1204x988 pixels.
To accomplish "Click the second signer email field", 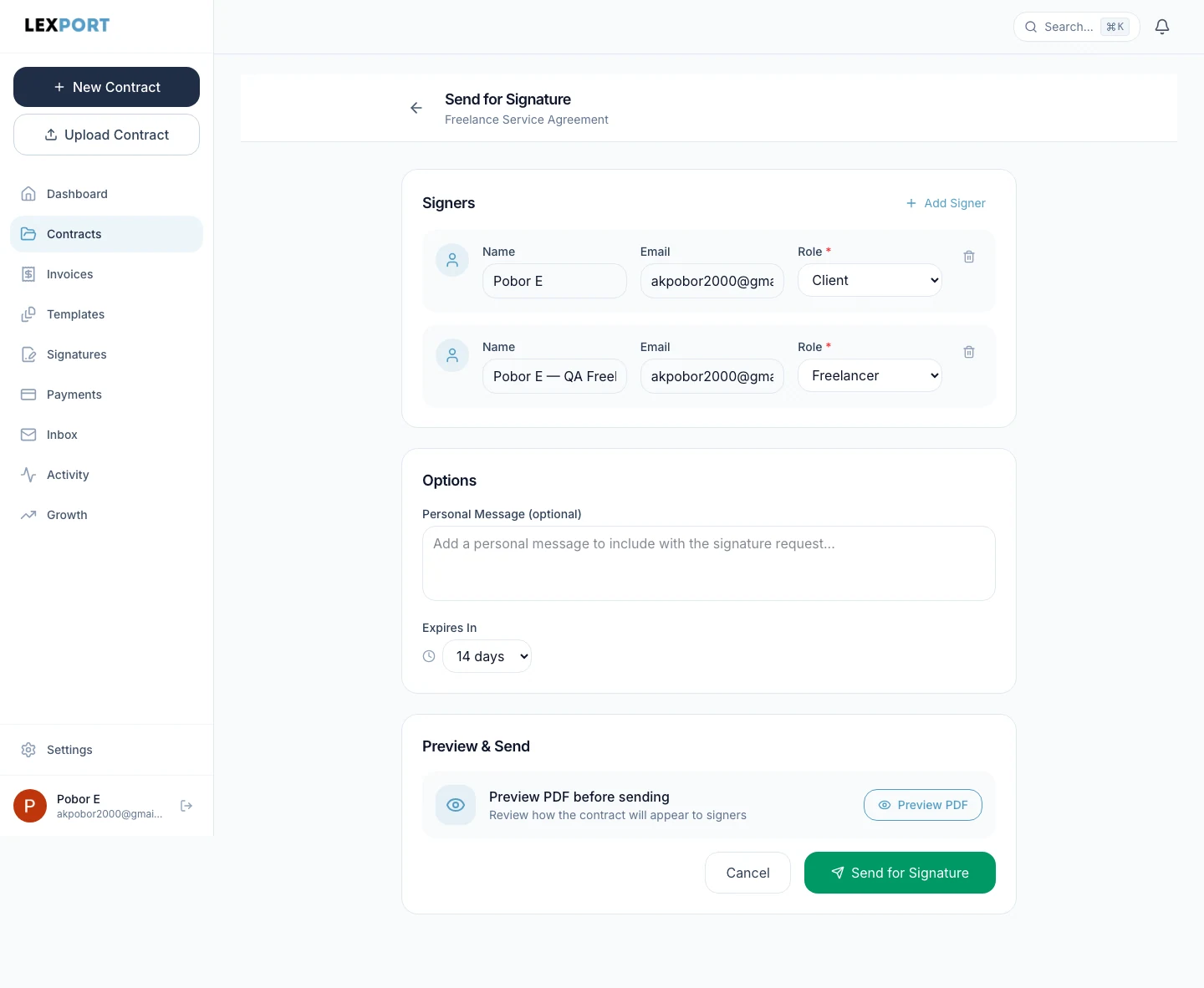I will [x=712, y=376].
